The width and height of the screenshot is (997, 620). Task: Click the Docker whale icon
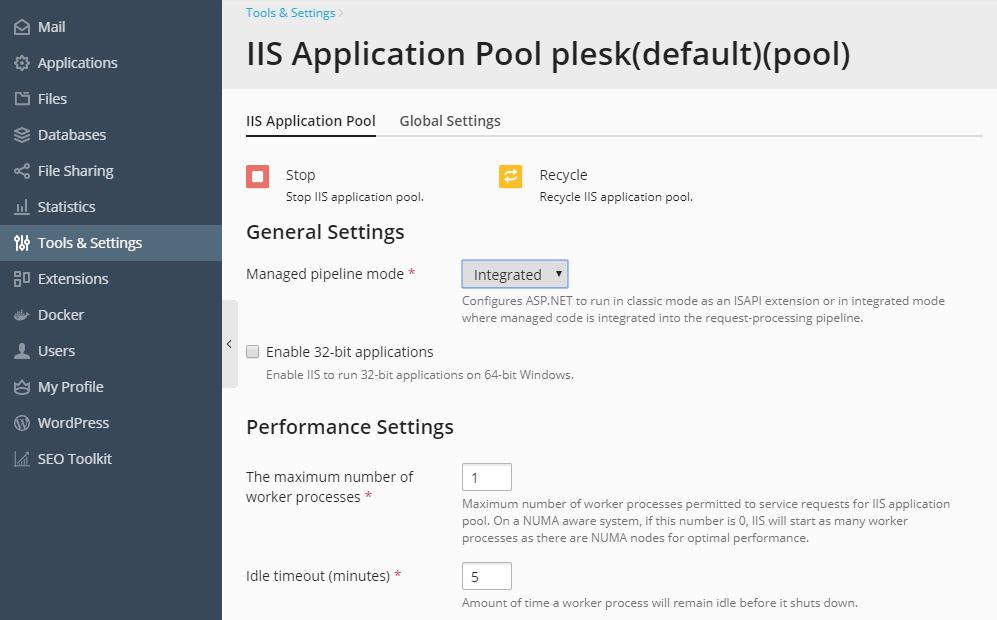(21, 315)
